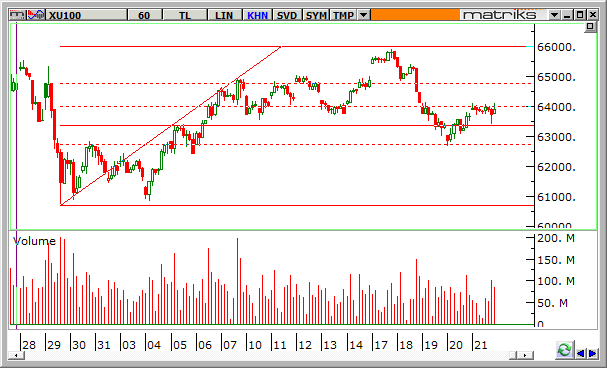Close the chart window
This screenshot has width=607, height=368.
[x=593, y=15]
